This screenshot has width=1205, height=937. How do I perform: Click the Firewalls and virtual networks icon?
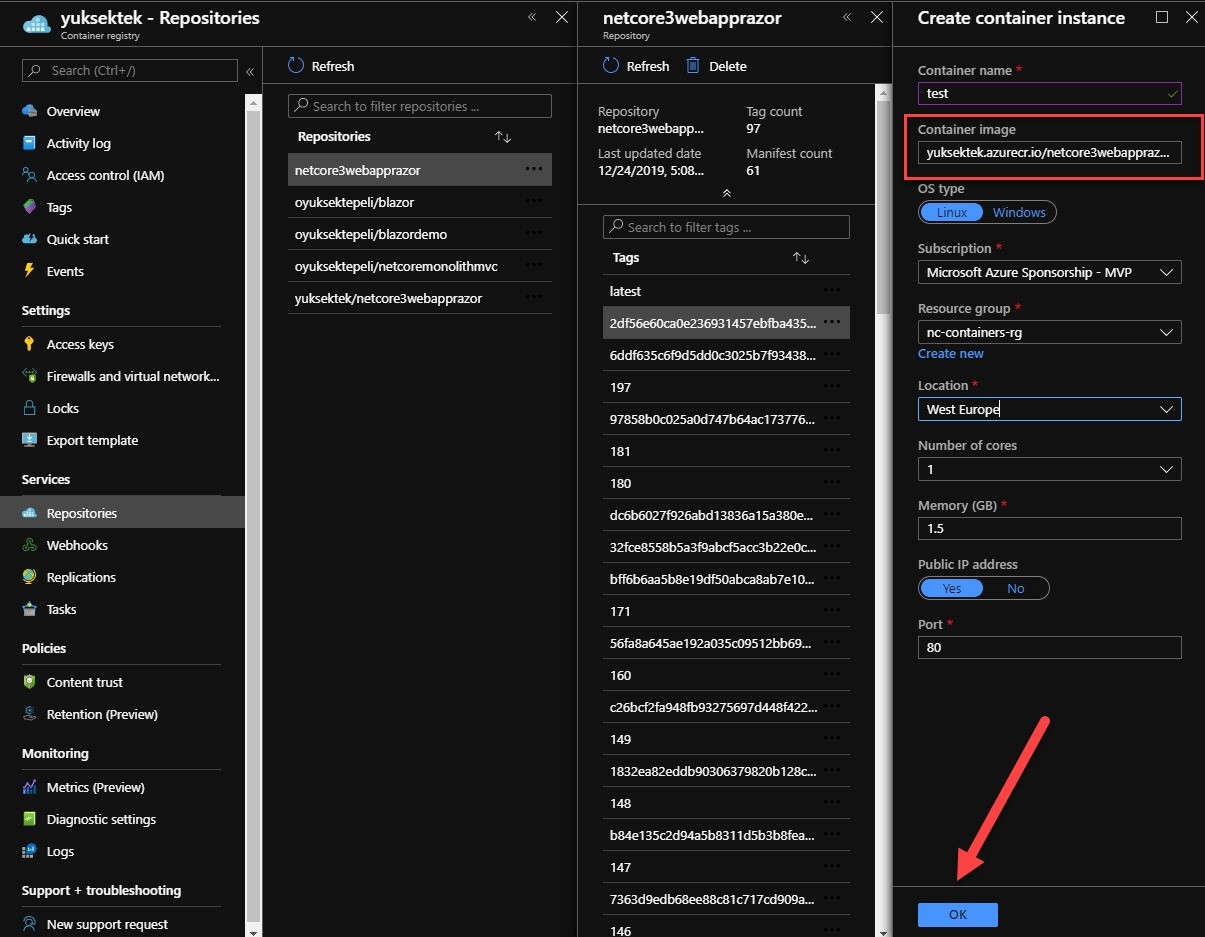click(x=29, y=376)
